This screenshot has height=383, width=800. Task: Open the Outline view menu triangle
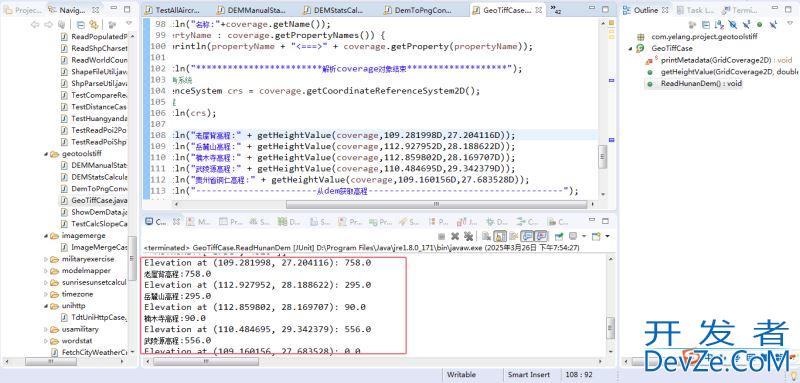[x=790, y=24]
